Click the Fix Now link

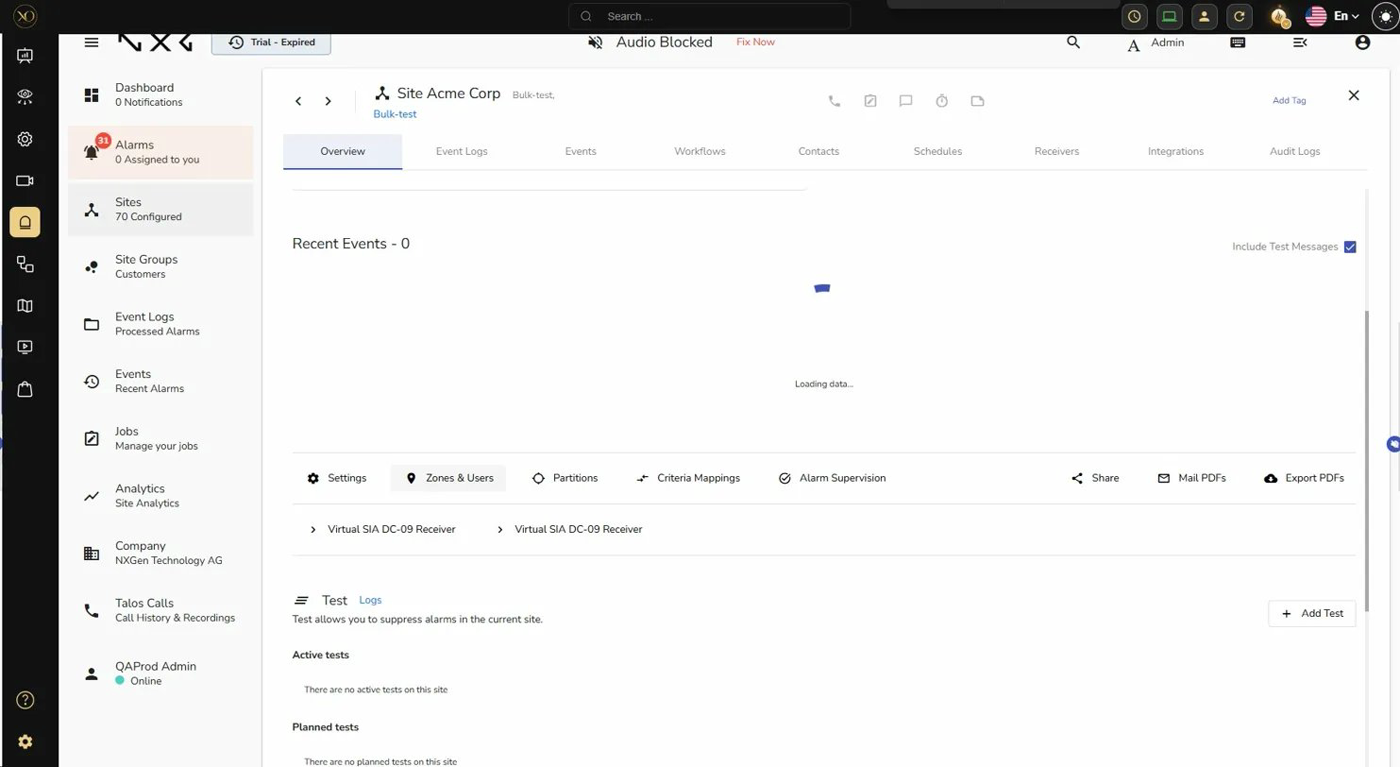pos(755,42)
